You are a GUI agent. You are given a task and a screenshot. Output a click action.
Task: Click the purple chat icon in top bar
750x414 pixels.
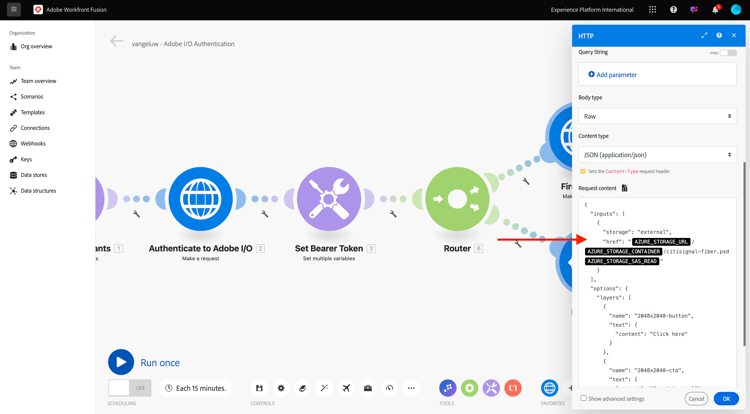694,10
